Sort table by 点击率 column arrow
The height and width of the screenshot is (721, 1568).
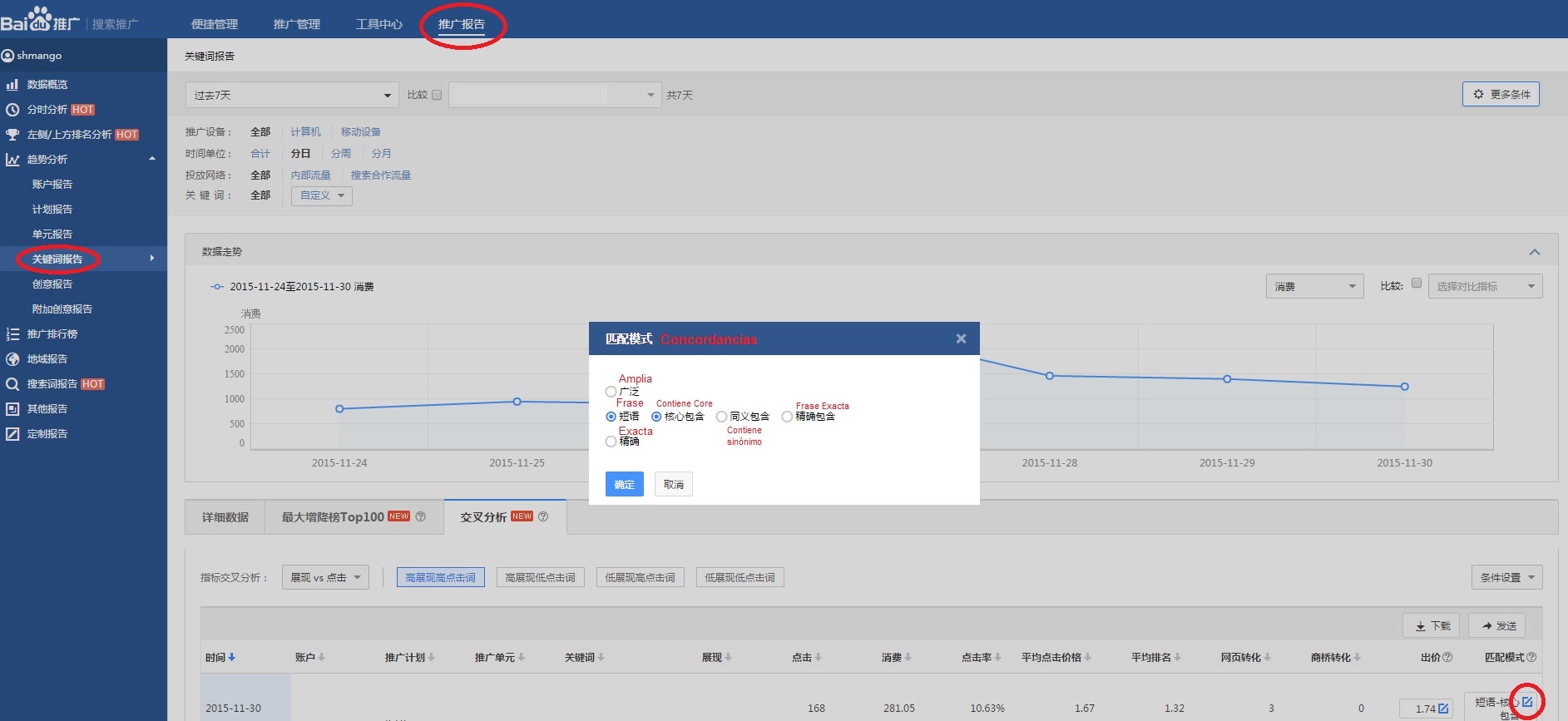point(998,657)
